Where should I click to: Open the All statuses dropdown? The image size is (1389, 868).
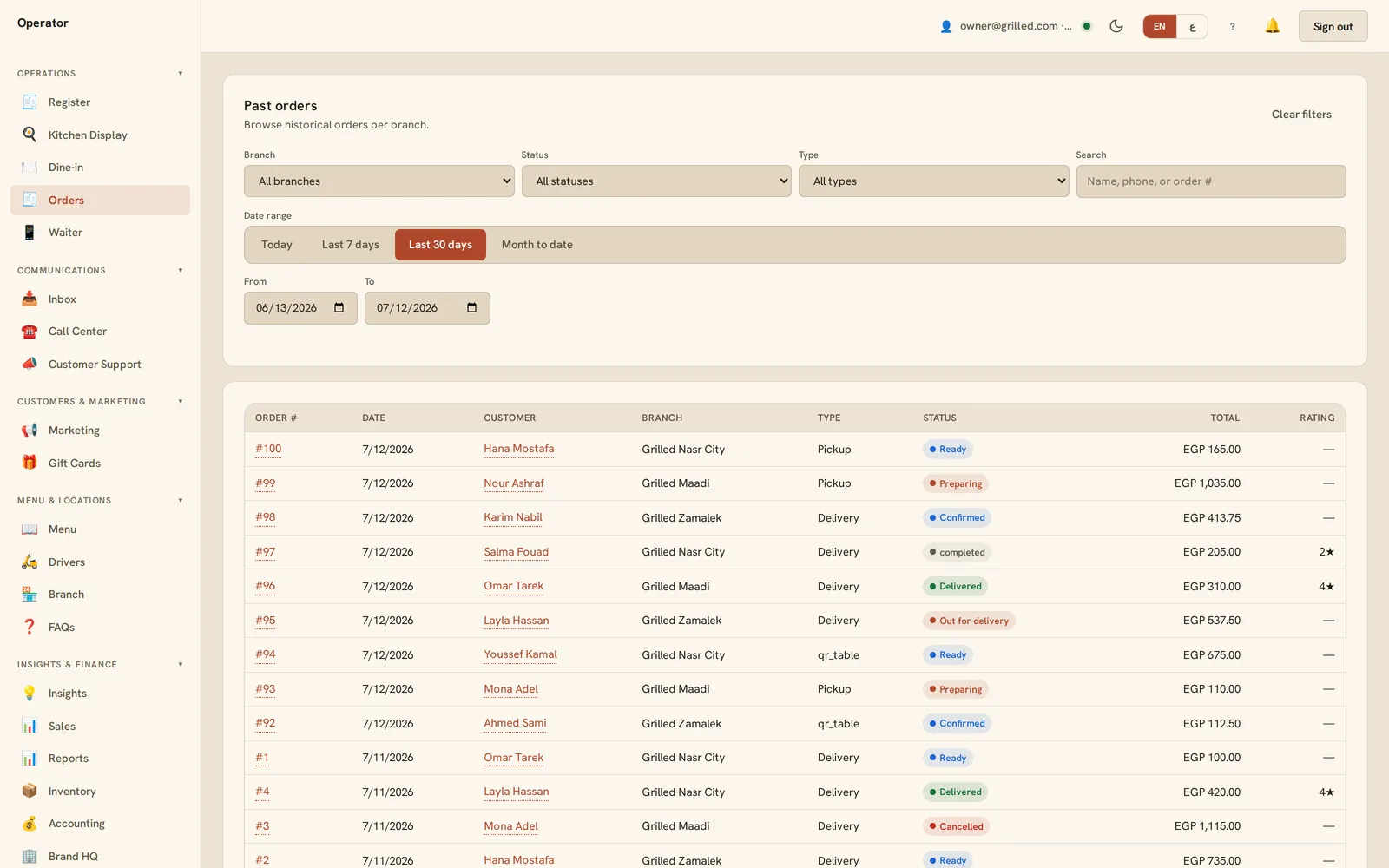click(x=656, y=181)
